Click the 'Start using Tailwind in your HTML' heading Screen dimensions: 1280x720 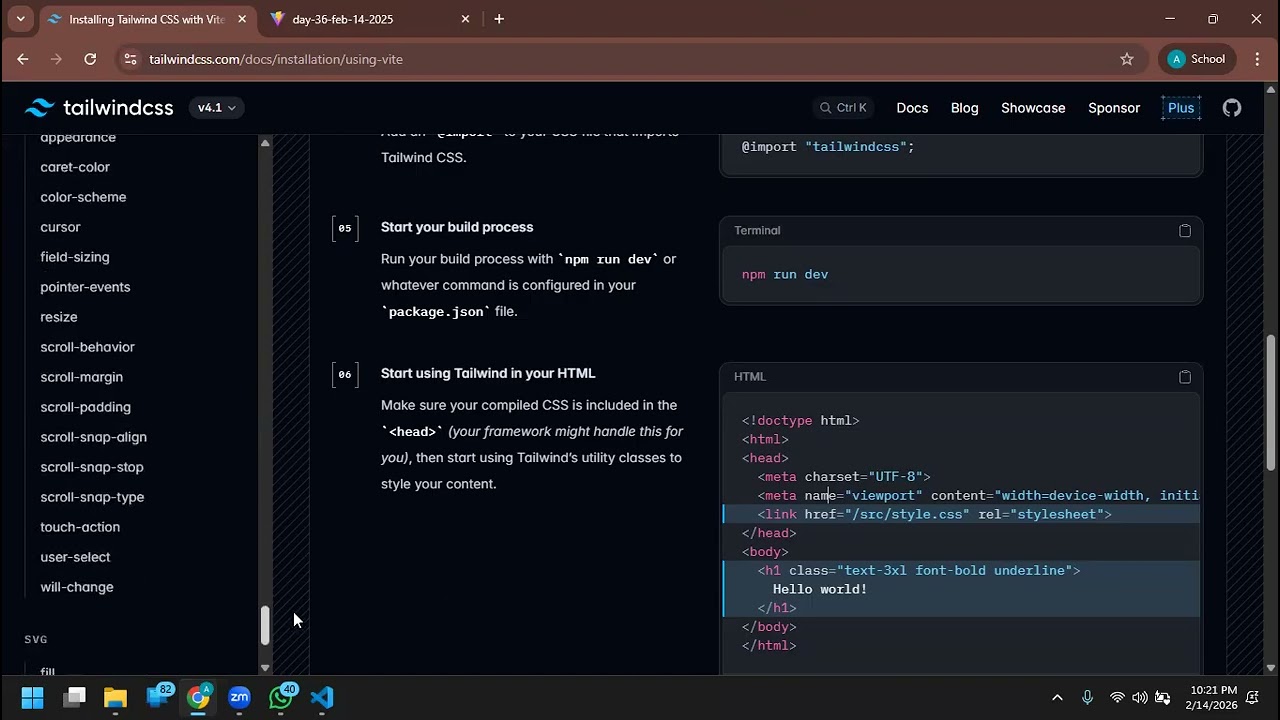click(x=488, y=373)
